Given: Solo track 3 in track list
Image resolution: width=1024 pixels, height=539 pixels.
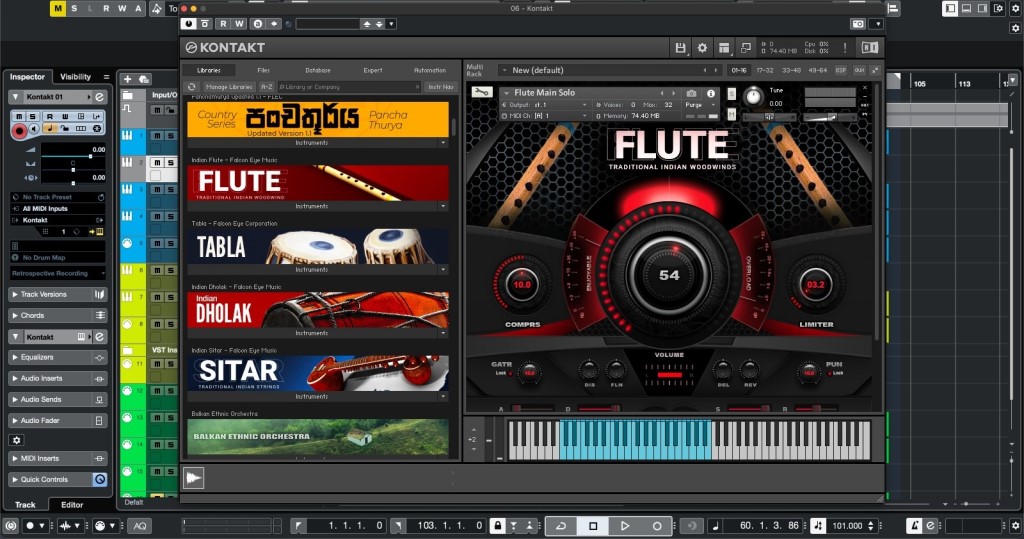Looking at the screenshot, I should coord(170,189).
